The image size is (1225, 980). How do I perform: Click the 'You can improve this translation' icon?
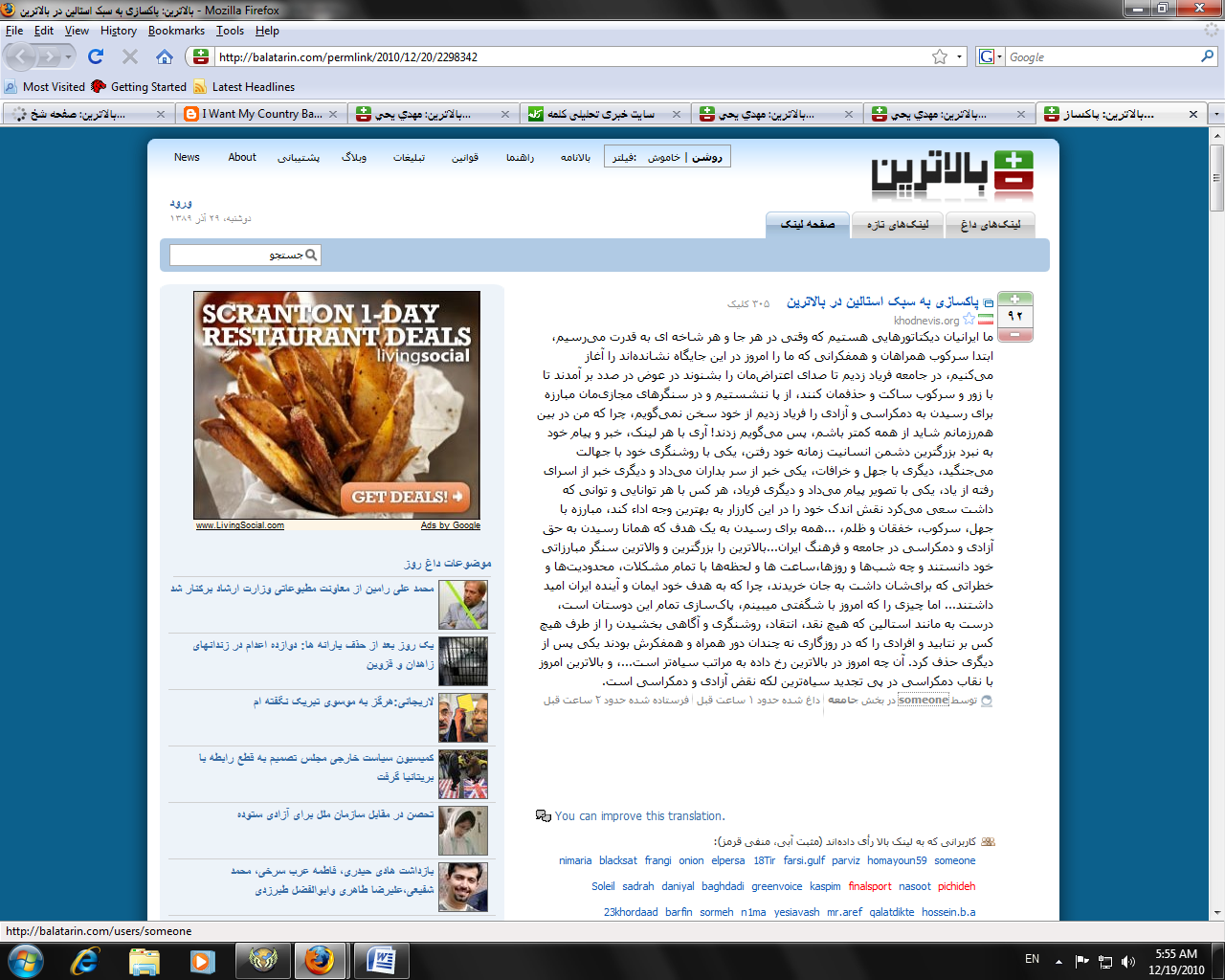click(543, 816)
